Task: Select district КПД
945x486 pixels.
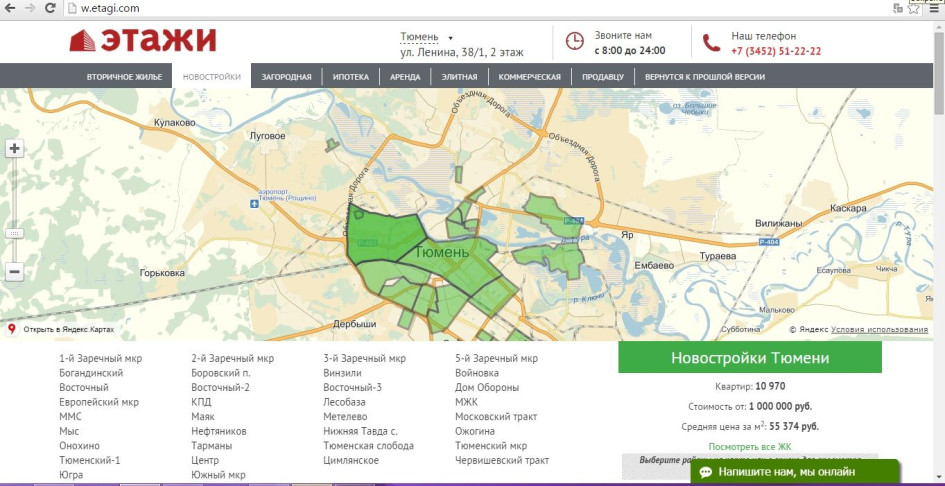Action: click(201, 402)
